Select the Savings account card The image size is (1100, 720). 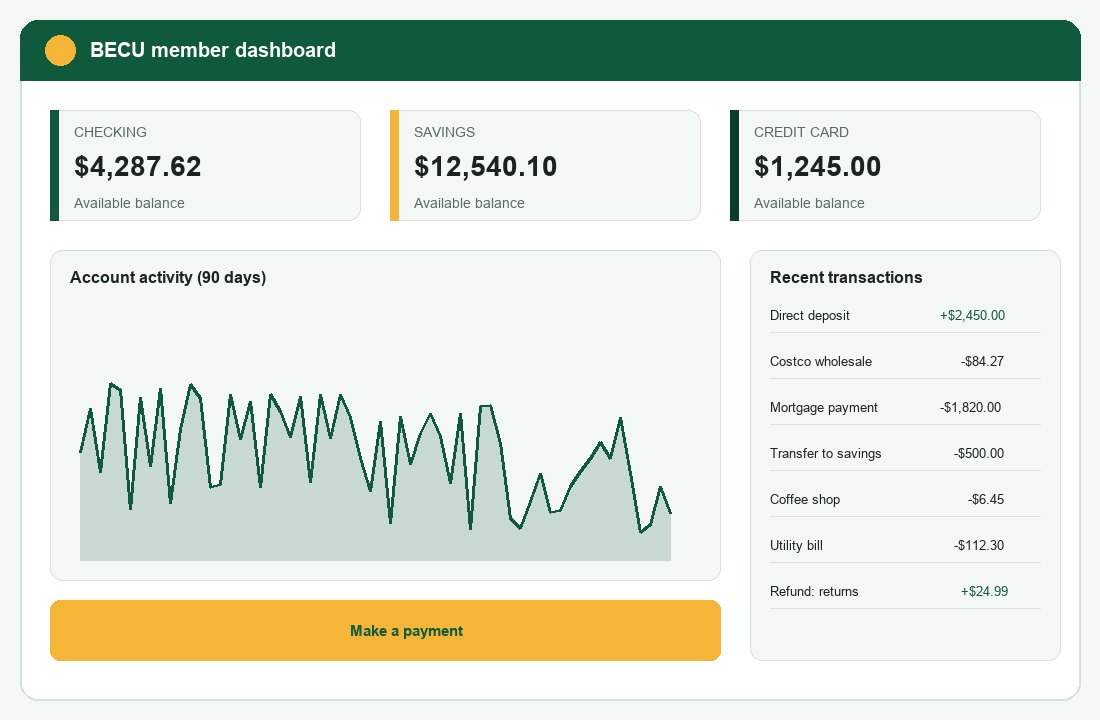click(x=545, y=164)
